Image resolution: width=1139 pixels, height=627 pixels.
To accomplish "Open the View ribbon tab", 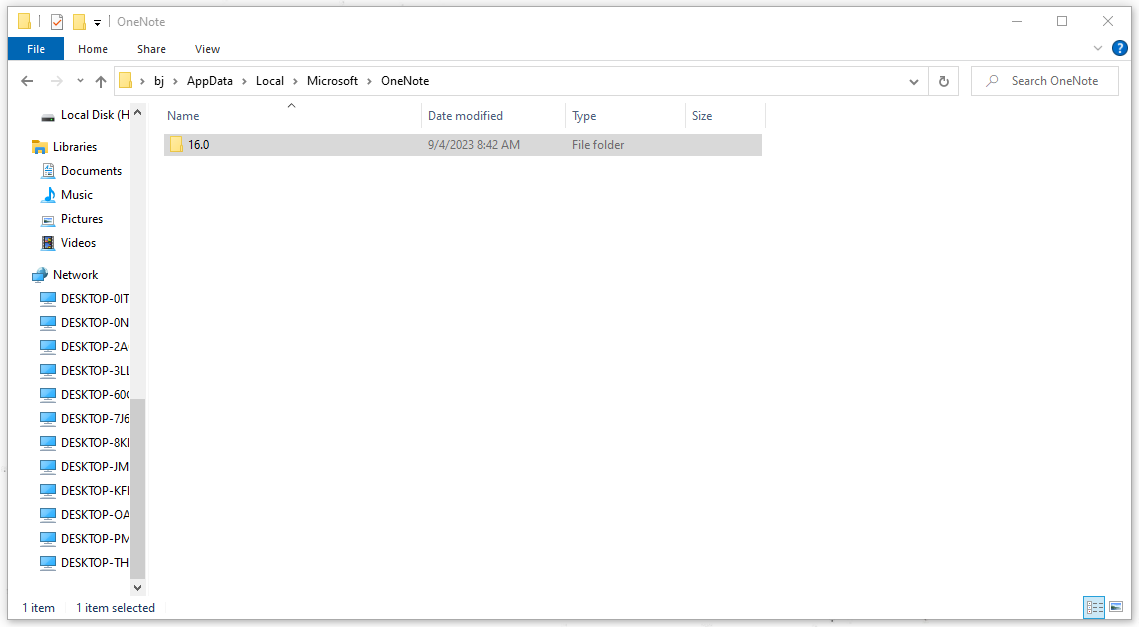I will point(207,49).
